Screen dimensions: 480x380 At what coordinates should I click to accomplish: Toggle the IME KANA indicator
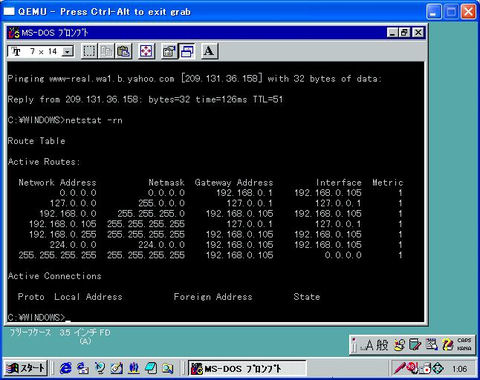(x=464, y=348)
